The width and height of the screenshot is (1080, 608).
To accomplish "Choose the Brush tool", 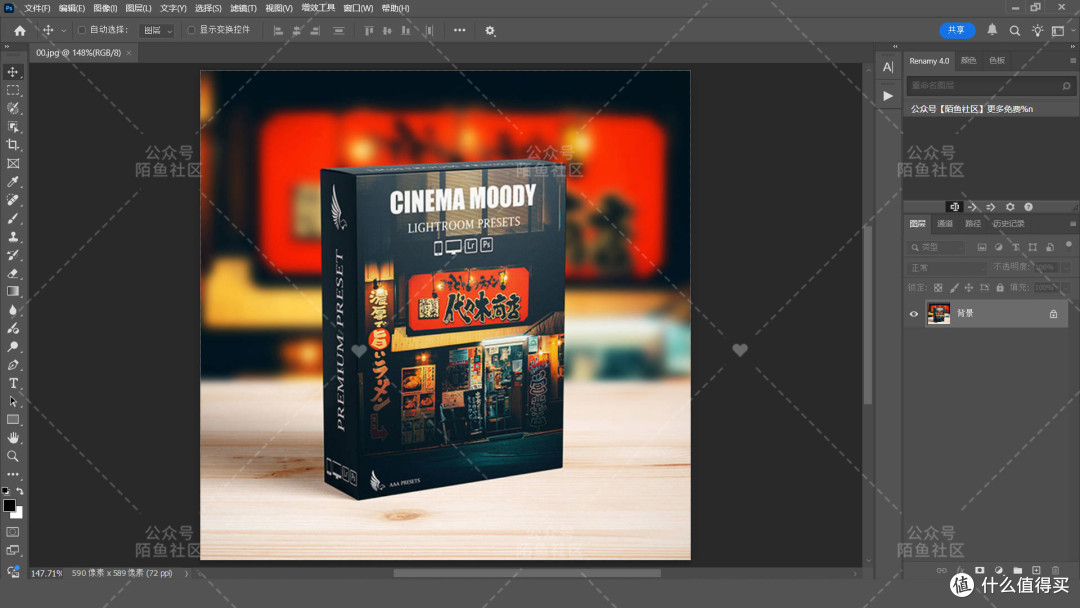I will coord(13,218).
